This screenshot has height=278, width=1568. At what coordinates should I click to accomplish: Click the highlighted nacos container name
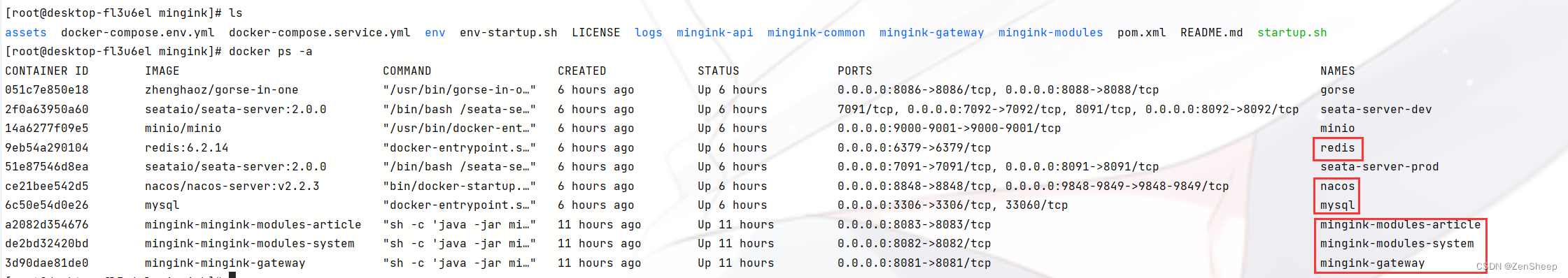[1337, 186]
